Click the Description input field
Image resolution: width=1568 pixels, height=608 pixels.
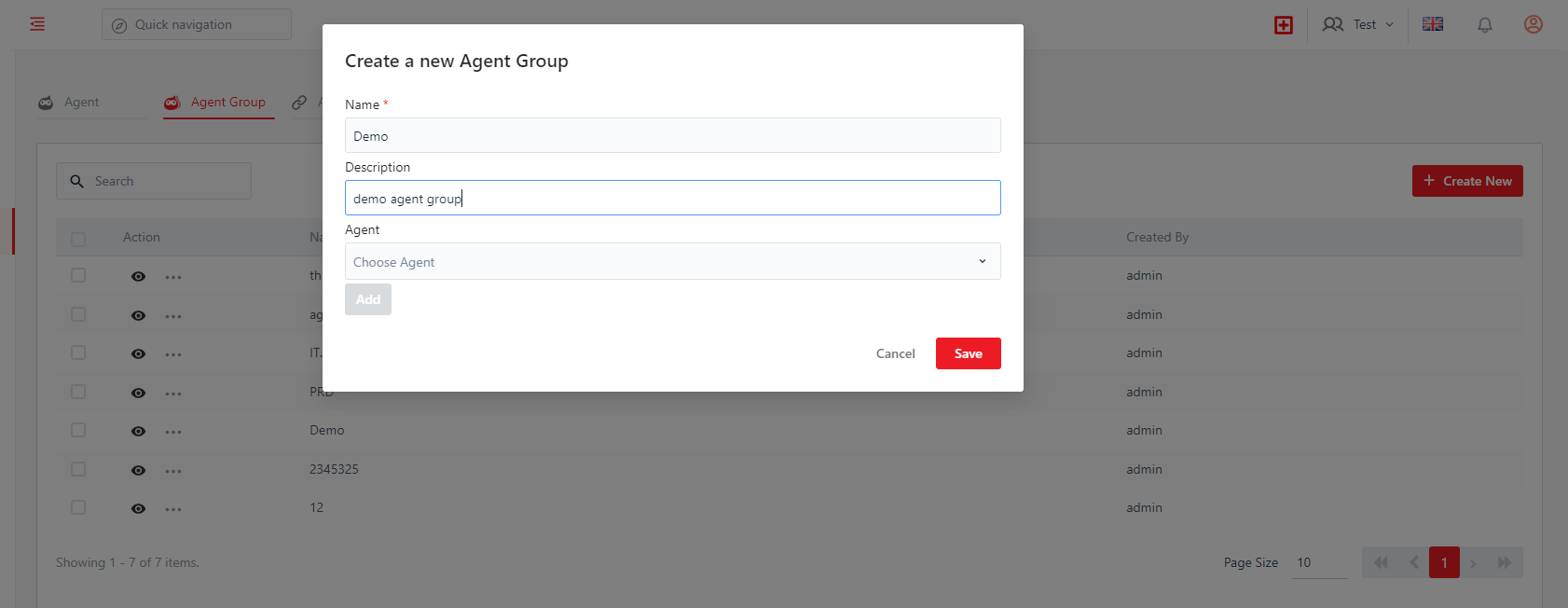pyautogui.click(x=673, y=198)
